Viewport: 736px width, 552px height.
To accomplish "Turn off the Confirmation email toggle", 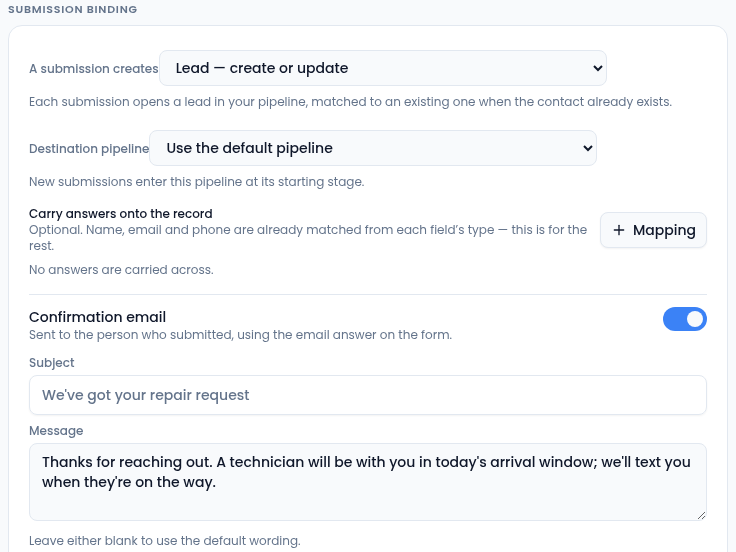I will [x=684, y=319].
